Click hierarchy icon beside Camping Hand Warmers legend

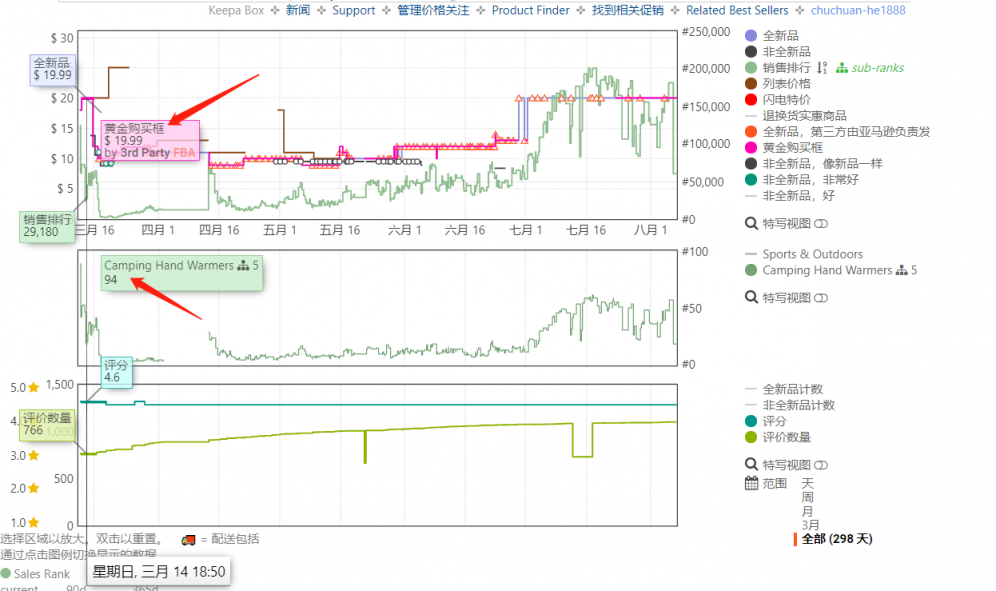901,270
